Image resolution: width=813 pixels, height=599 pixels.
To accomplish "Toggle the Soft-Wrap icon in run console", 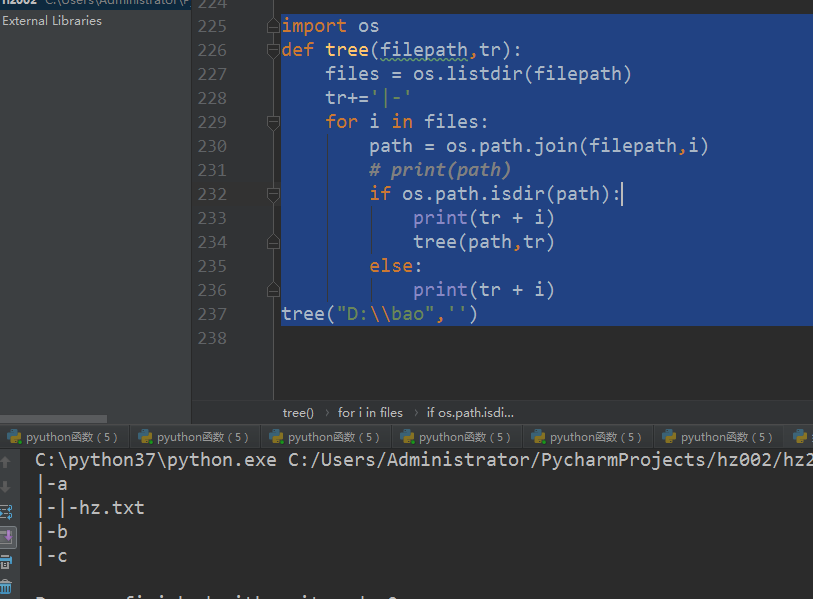I will [x=6, y=512].
